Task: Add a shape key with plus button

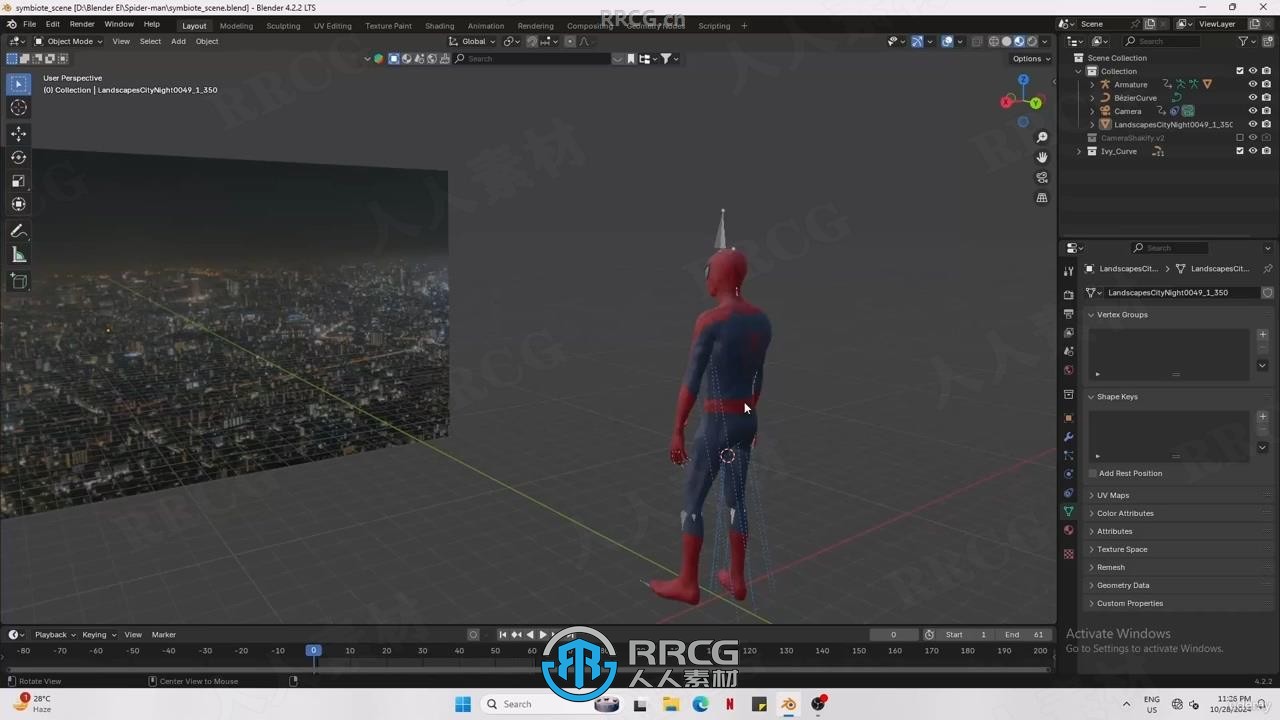Action: [1263, 417]
